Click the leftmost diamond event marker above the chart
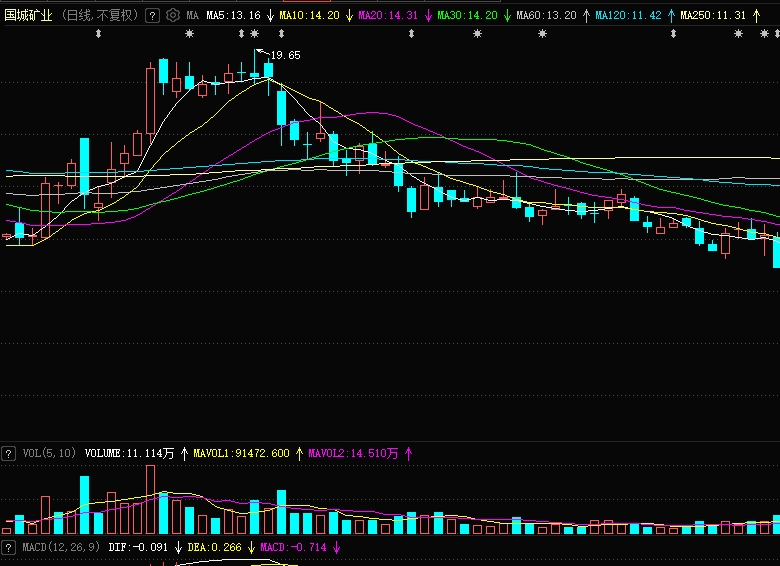 tap(98, 34)
